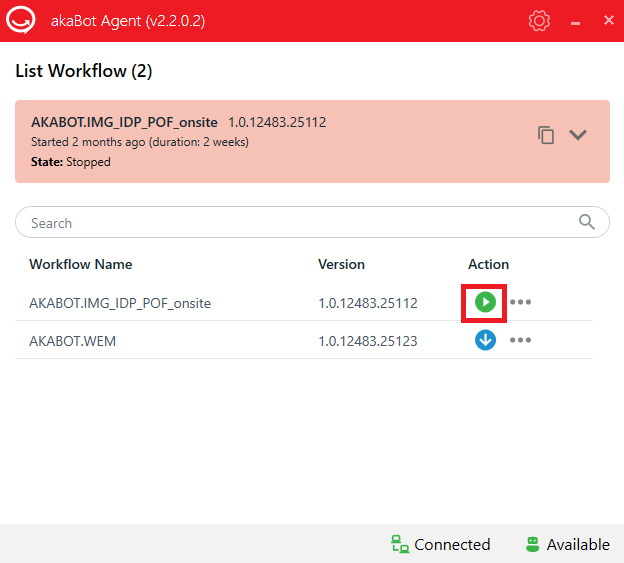Viewport: 624px width, 563px height.
Task: Click the akaBot logo in title bar
Action: [21, 20]
